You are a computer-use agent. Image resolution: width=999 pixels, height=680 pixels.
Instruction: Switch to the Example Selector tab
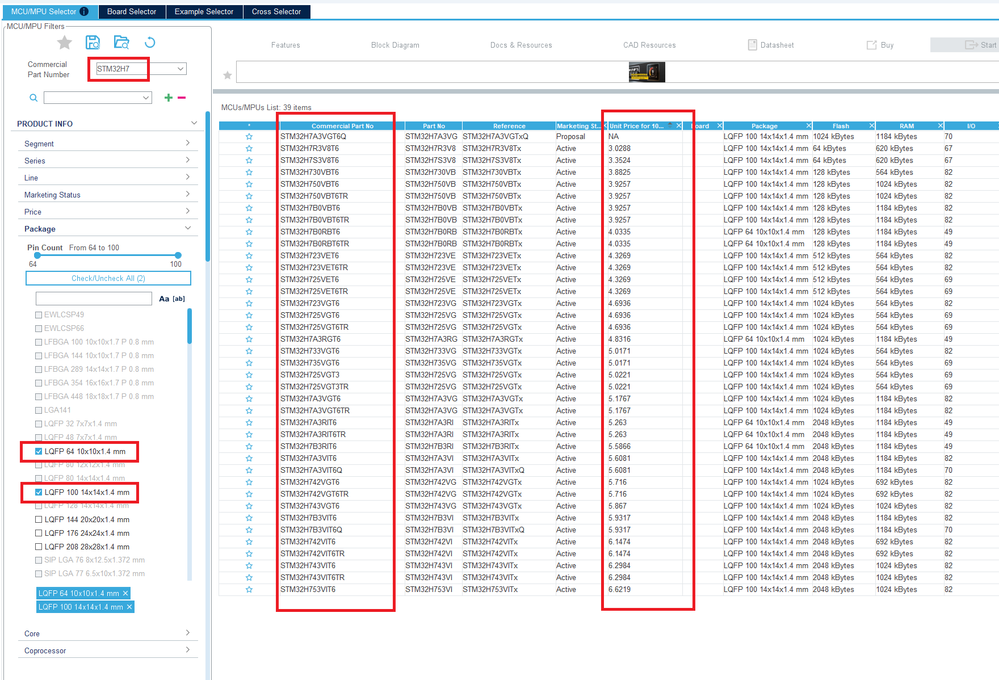point(204,11)
